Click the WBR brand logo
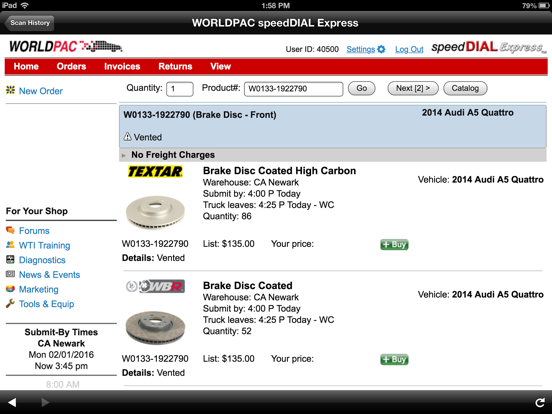Screen dimensions: 552x414 [x=155, y=286]
